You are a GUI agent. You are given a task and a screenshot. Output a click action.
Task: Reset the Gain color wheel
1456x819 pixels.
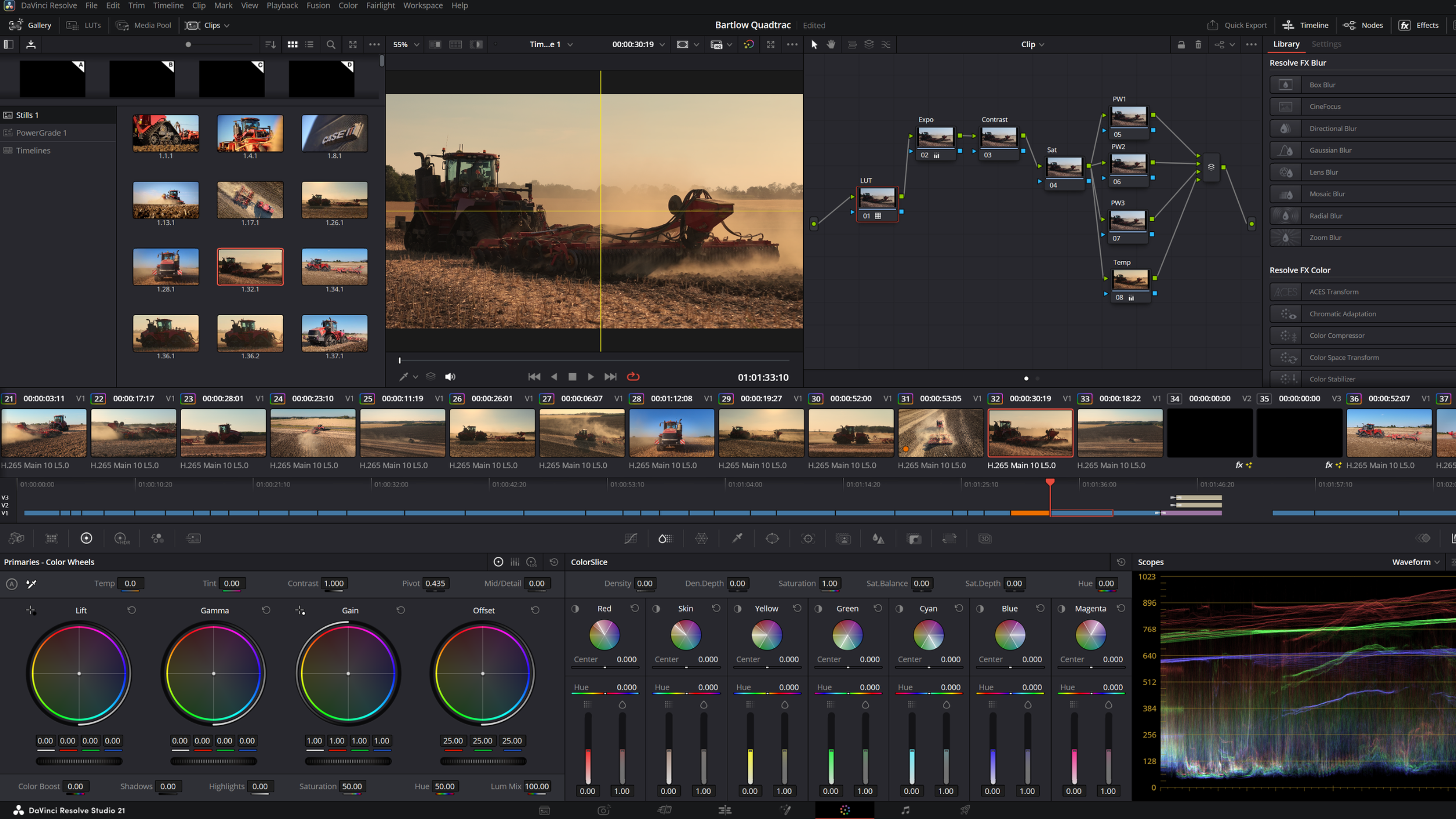(x=401, y=610)
